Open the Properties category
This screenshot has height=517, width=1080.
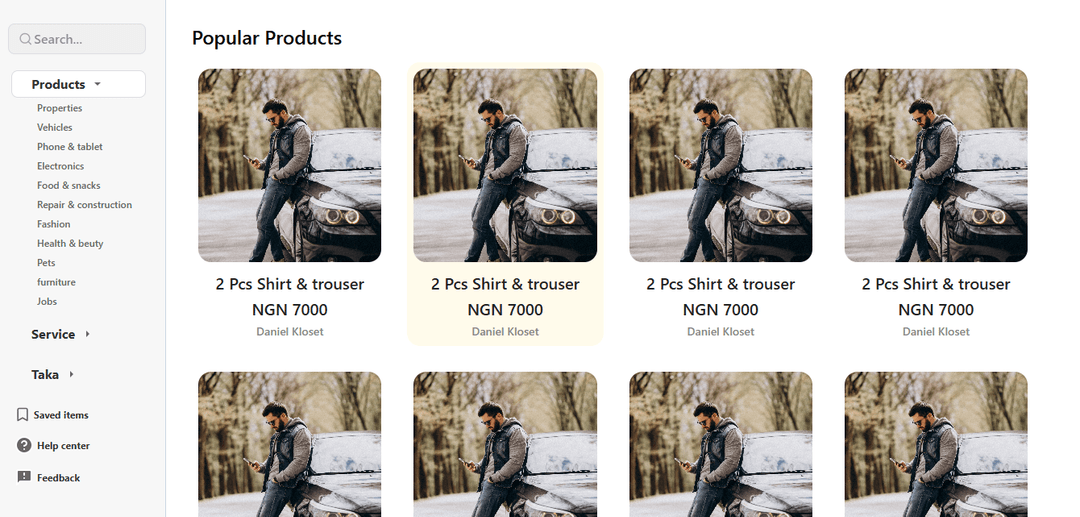(59, 108)
